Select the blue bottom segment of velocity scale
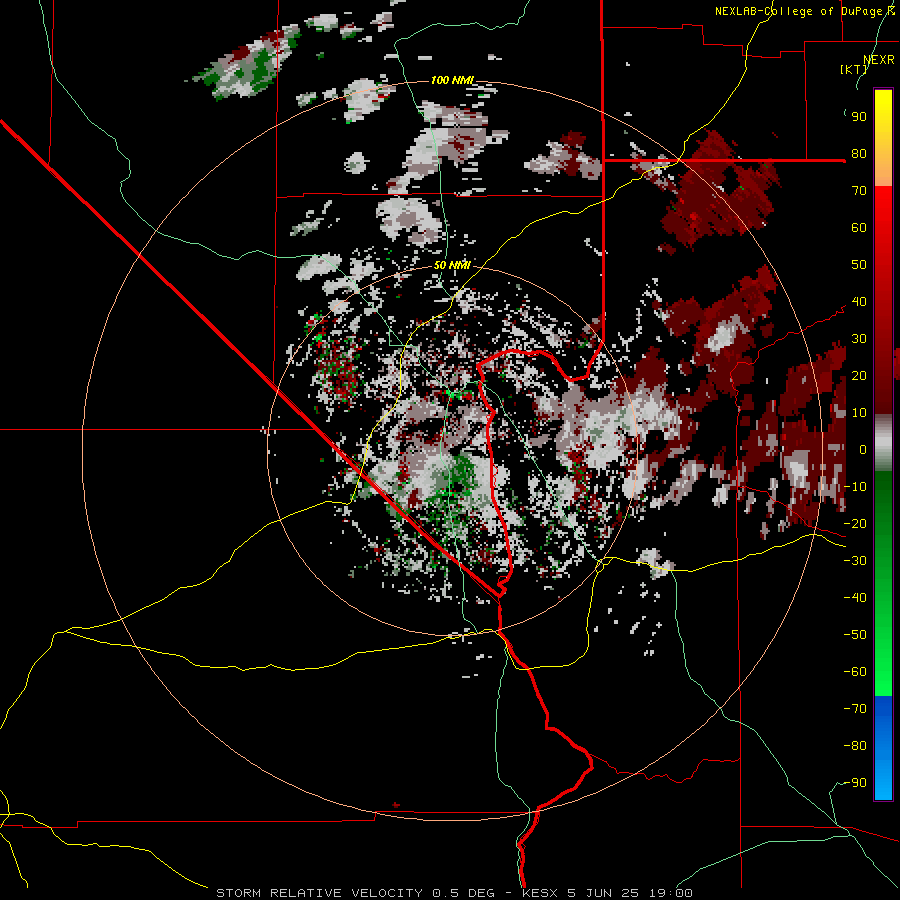 [x=883, y=748]
